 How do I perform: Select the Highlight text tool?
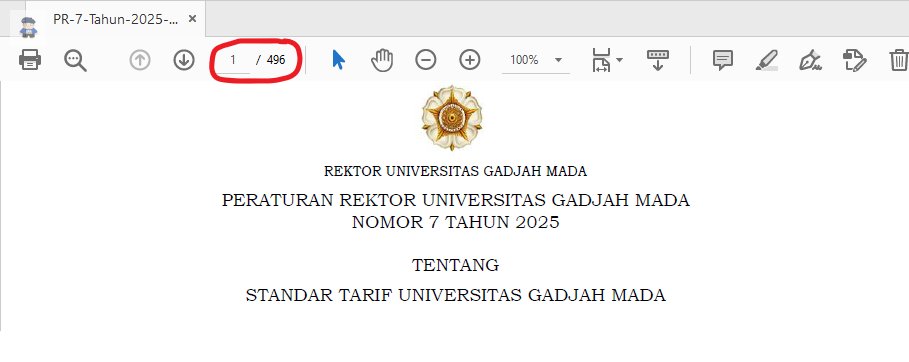click(x=767, y=60)
